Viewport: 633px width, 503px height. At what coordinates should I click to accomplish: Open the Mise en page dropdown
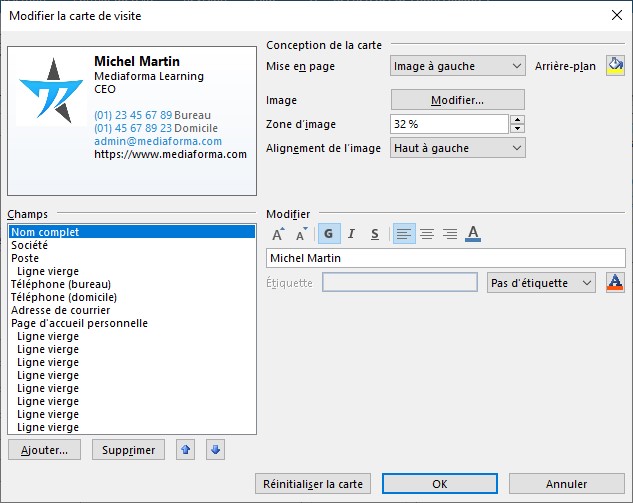click(457, 66)
